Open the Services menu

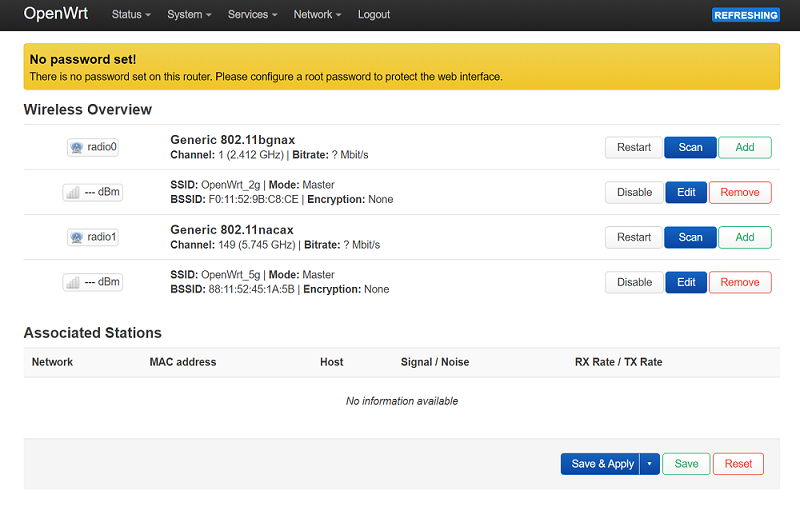pos(252,15)
